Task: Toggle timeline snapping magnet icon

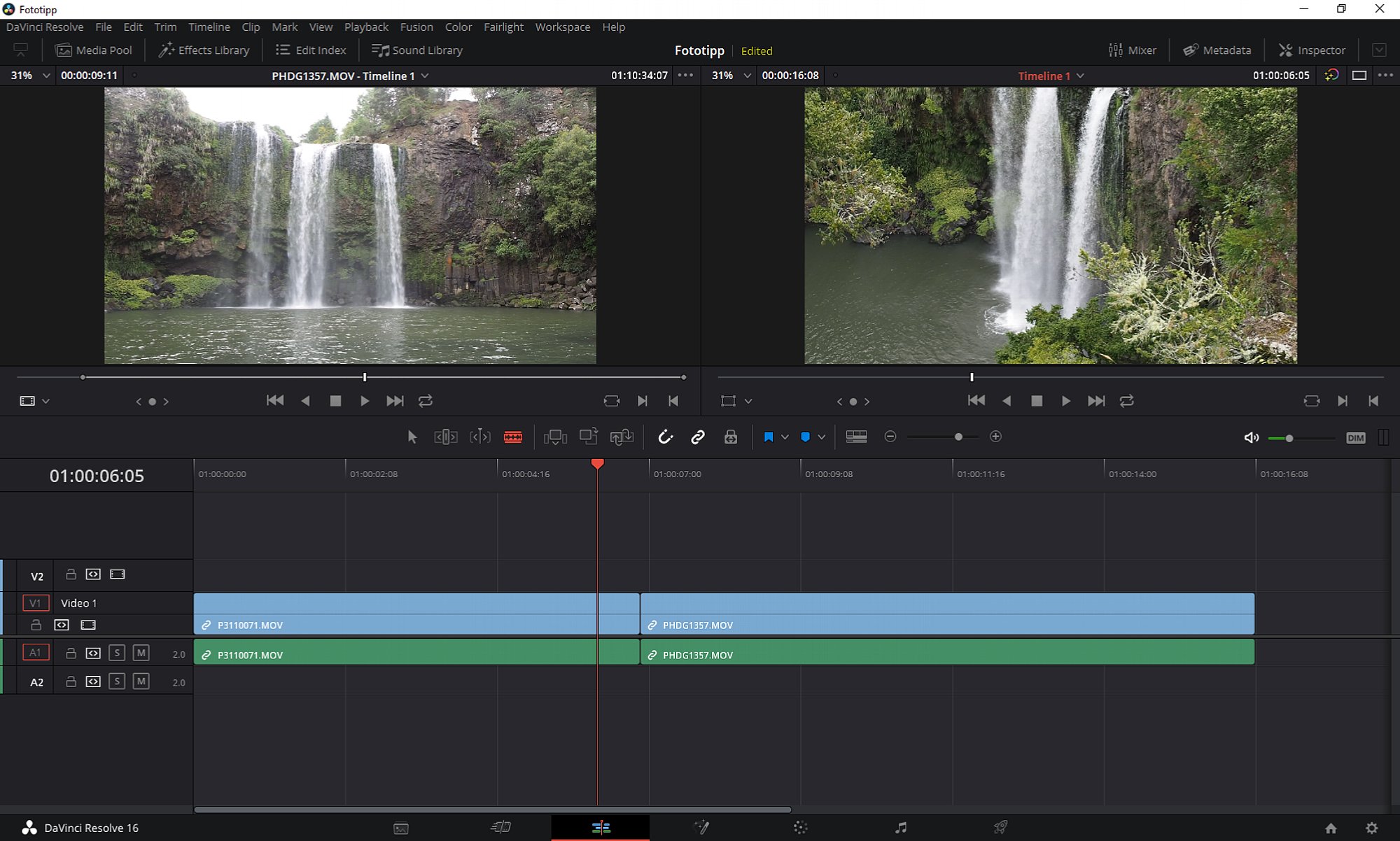Action: pyautogui.click(x=665, y=437)
